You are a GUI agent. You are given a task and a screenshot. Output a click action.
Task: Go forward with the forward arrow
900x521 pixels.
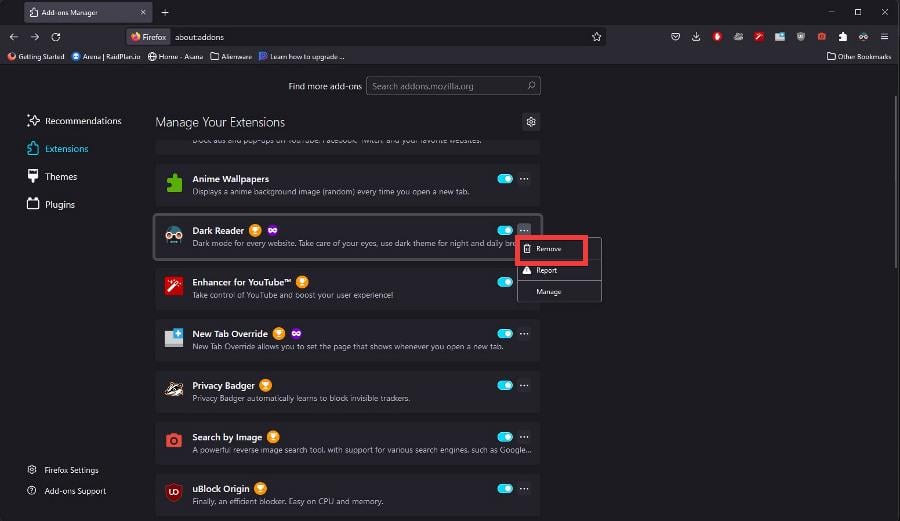click(x=35, y=37)
